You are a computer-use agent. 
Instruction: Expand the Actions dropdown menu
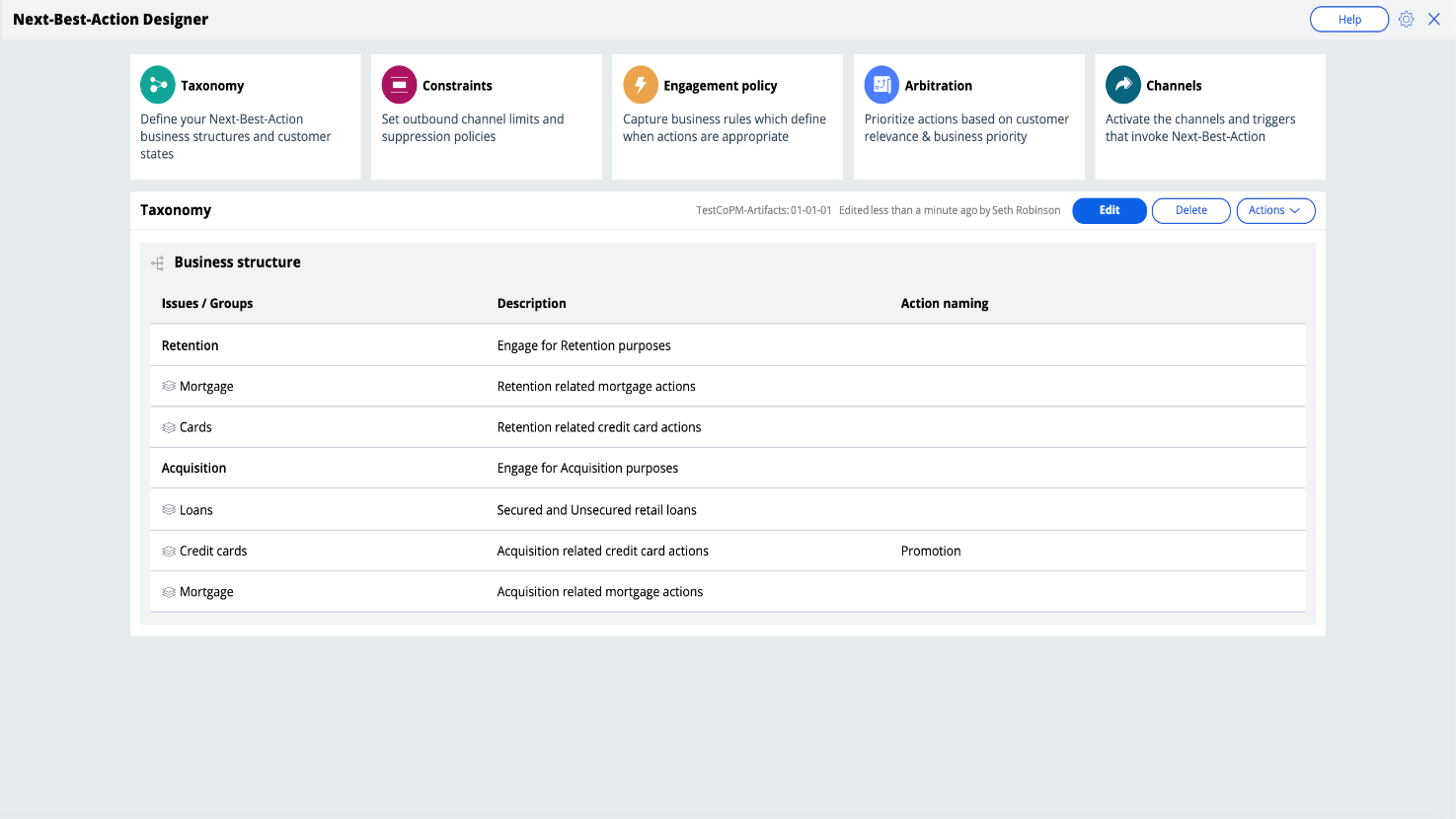click(x=1275, y=210)
